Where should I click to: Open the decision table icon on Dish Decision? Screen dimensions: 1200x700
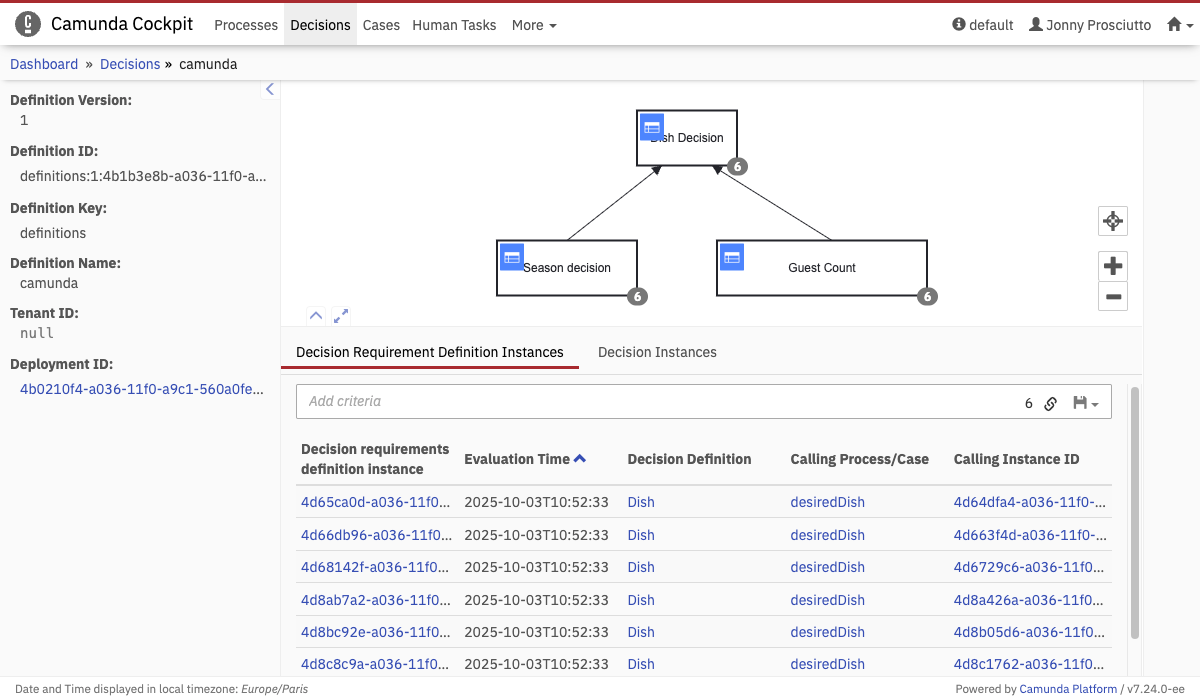coord(652,127)
